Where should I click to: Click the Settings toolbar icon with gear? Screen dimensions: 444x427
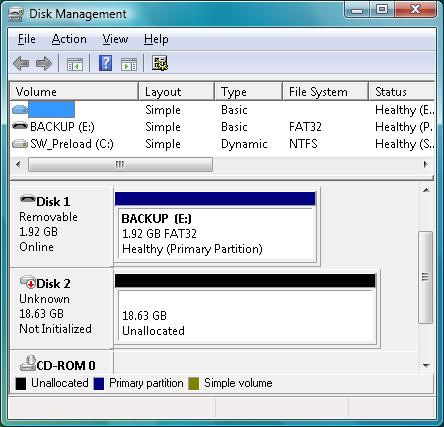pyautogui.click(x=160, y=63)
